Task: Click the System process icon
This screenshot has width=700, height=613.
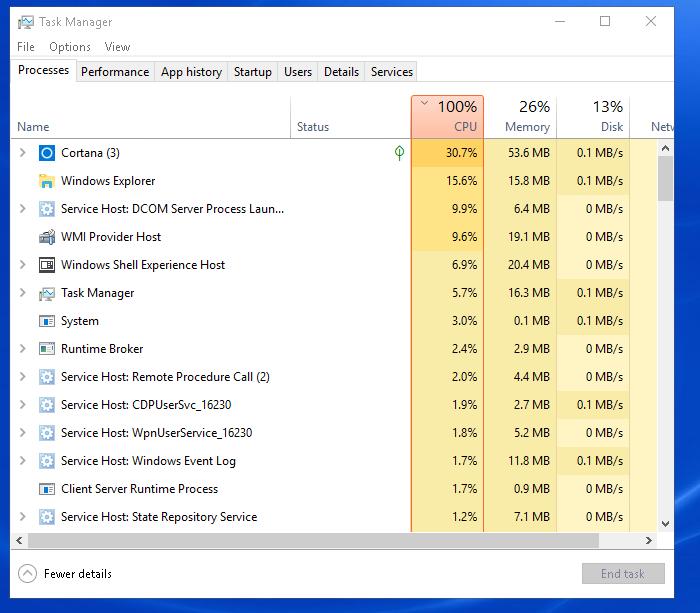Action: (47, 321)
